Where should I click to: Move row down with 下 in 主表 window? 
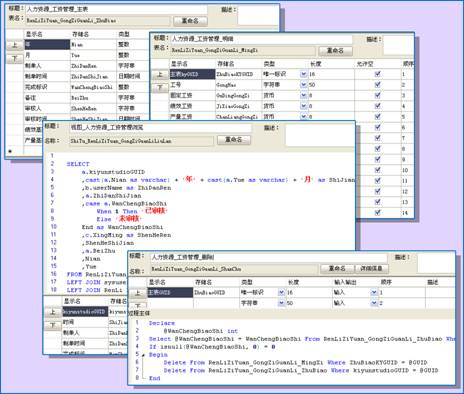point(15,59)
